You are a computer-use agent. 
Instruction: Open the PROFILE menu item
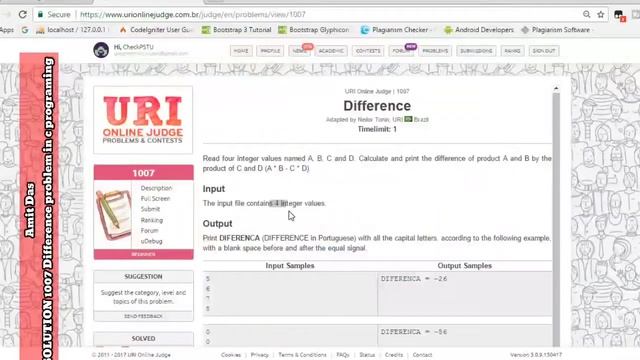pos(270,51)
